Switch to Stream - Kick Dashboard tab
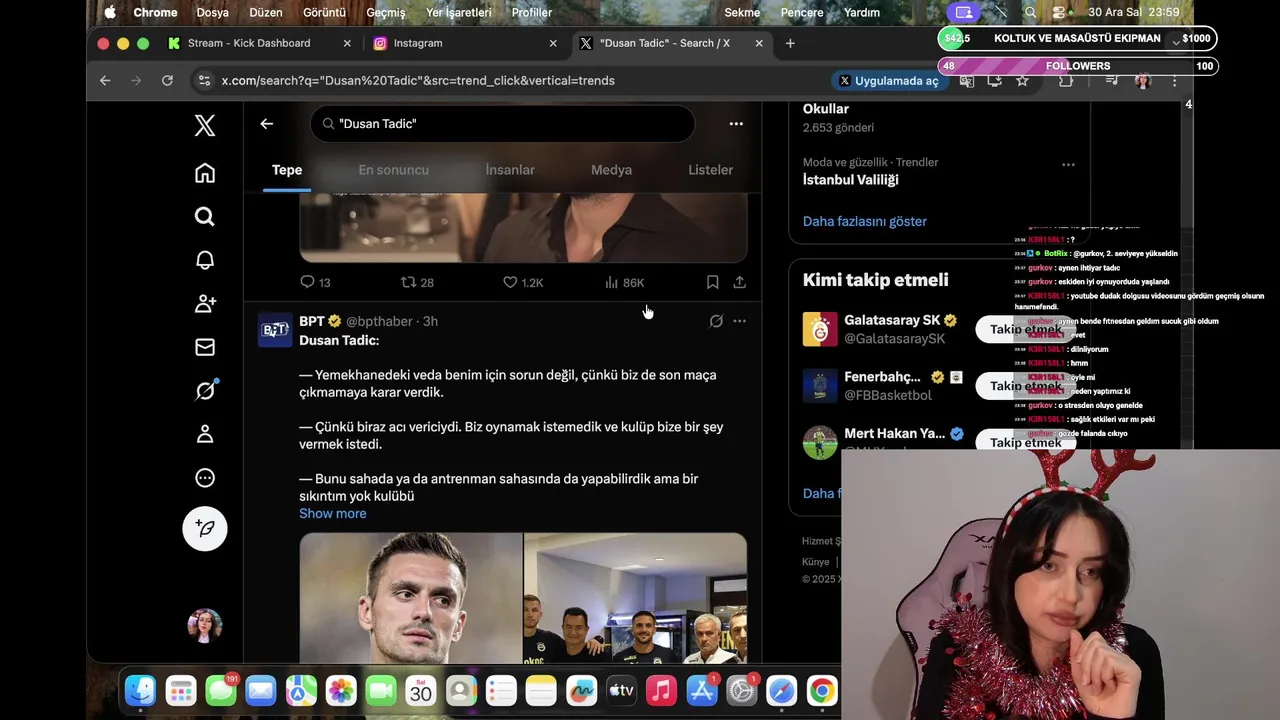The height and width of the screenshot is (720, 1280). (249, 43)
